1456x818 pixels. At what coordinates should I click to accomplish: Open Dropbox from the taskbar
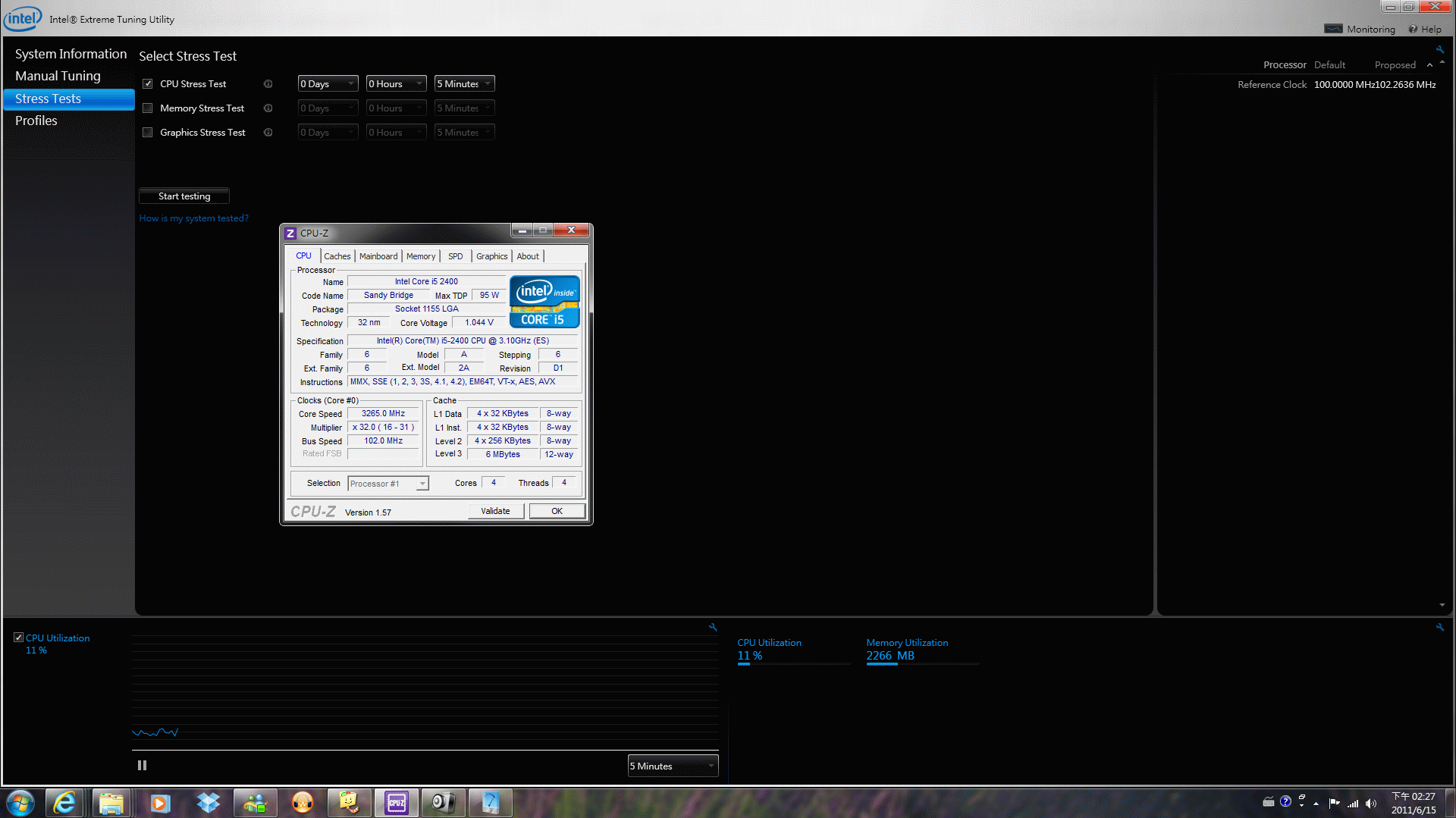208,803
